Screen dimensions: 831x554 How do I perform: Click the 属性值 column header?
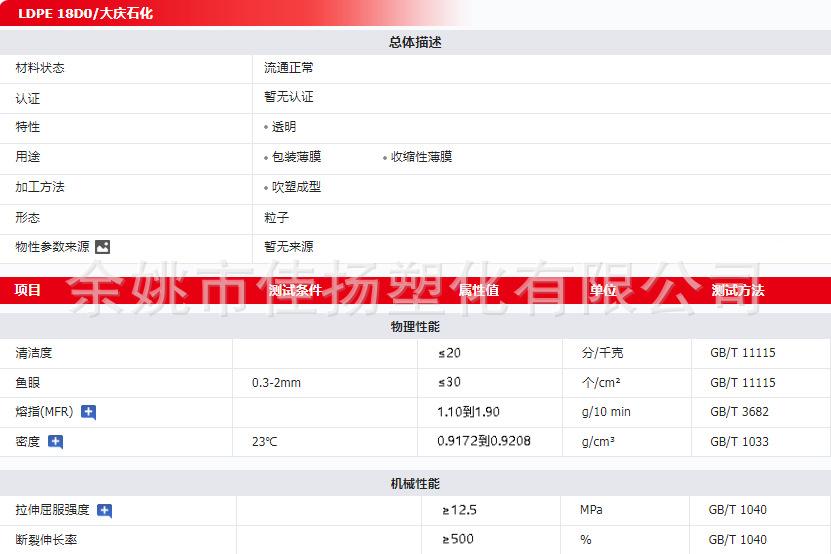click(x=478, y=290)
